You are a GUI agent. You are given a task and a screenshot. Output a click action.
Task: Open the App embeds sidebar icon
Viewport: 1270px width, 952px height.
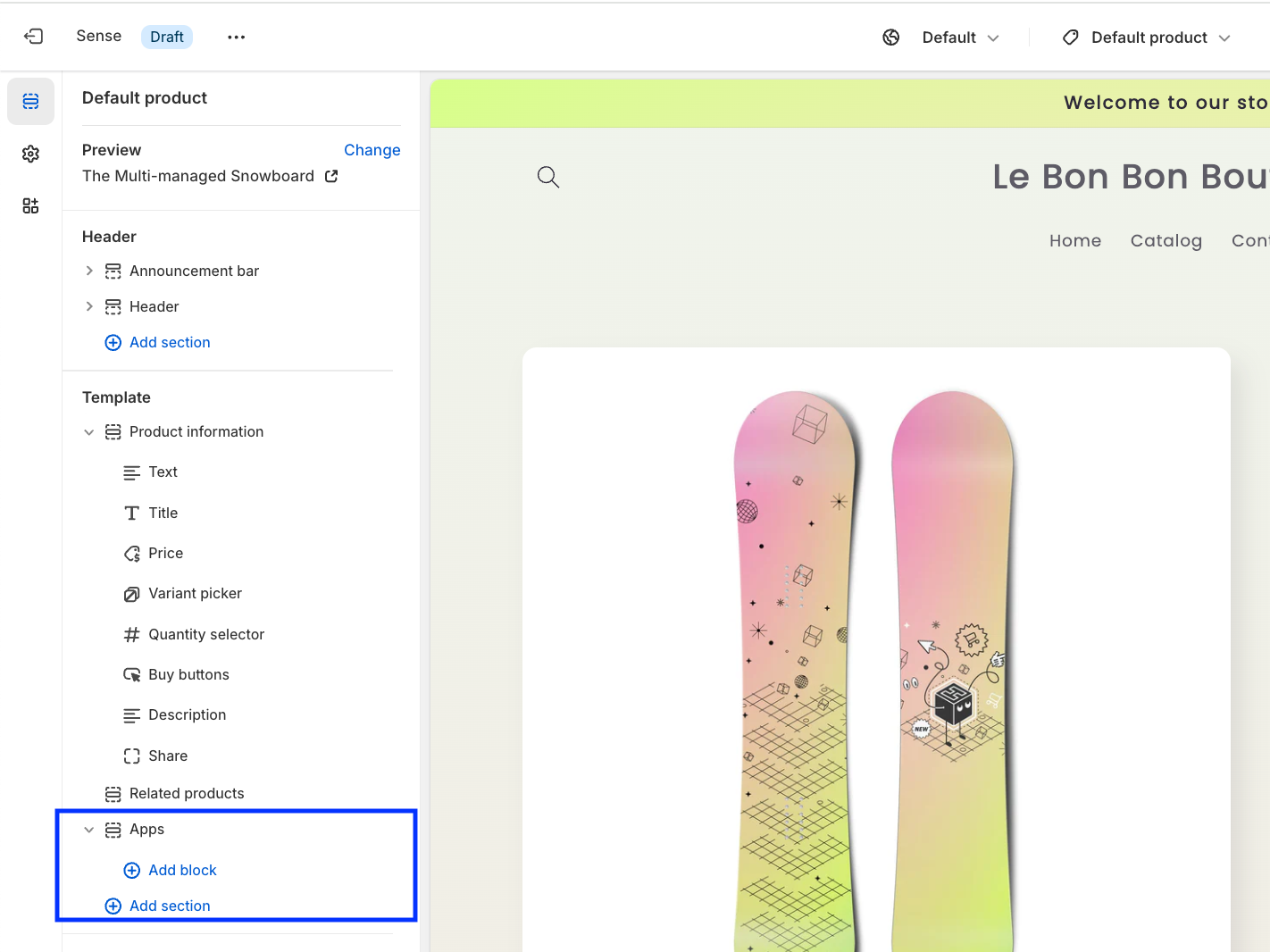click(30, 206)
